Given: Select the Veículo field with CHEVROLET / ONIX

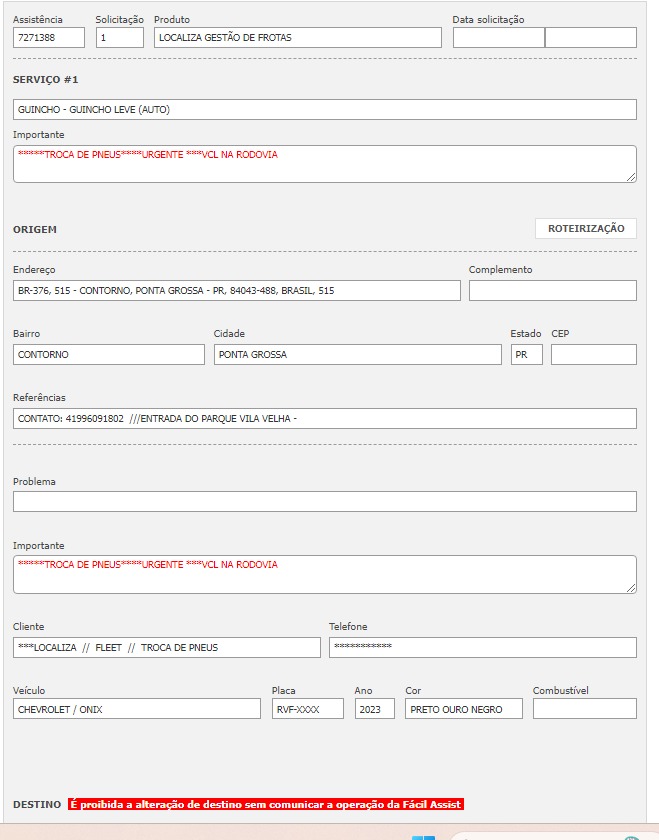Looking at the screenshot, I should pyautogui.click(x=136, y=709).
